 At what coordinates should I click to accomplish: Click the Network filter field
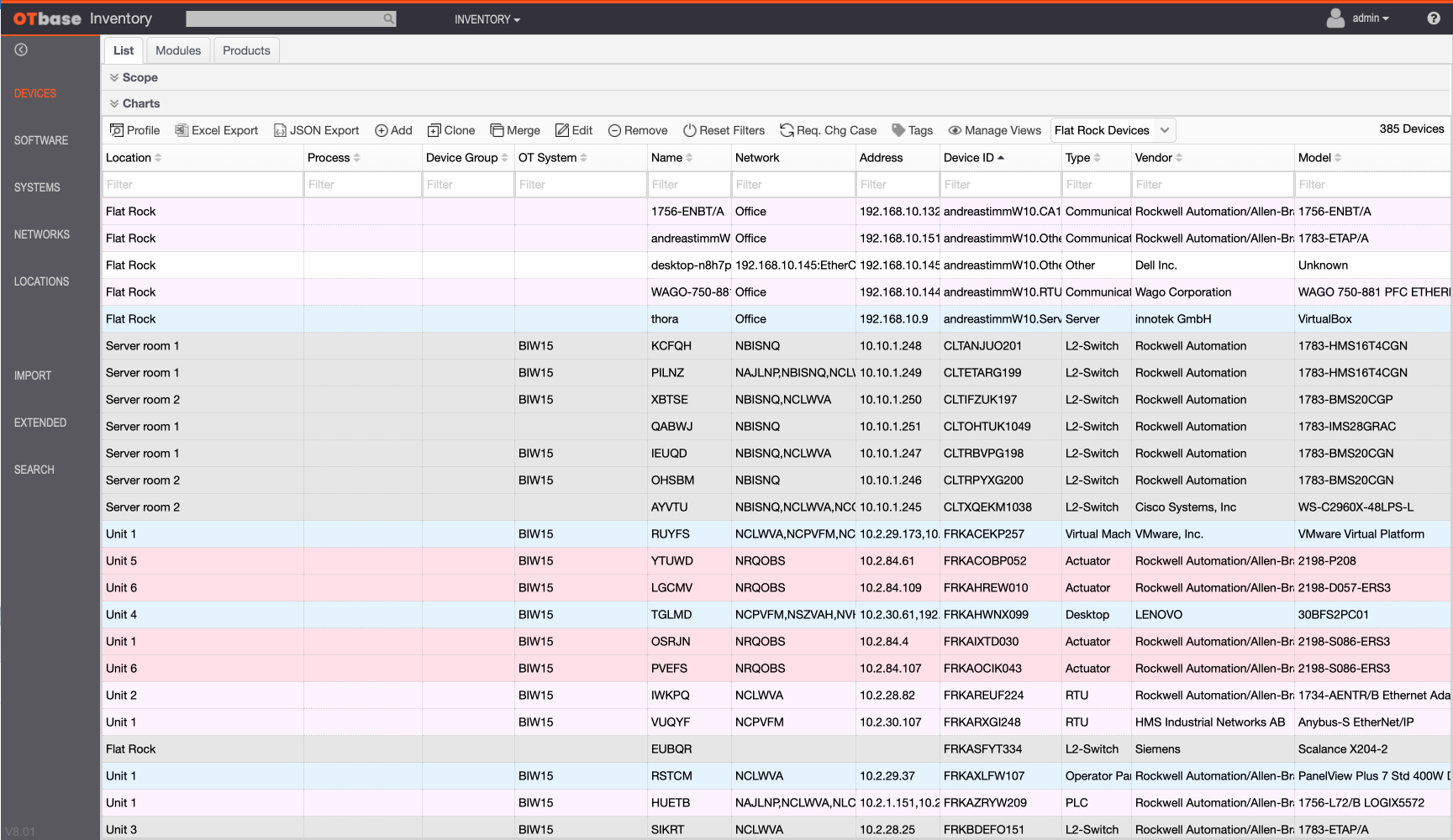point(793,184)
